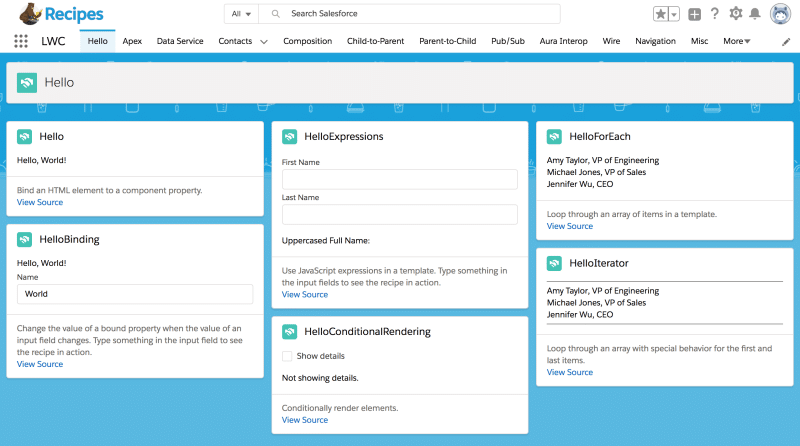The height and width of the screenshot is (446, 800).
Task: Open the Setup gear icon
Action: (x=736, y=14)
